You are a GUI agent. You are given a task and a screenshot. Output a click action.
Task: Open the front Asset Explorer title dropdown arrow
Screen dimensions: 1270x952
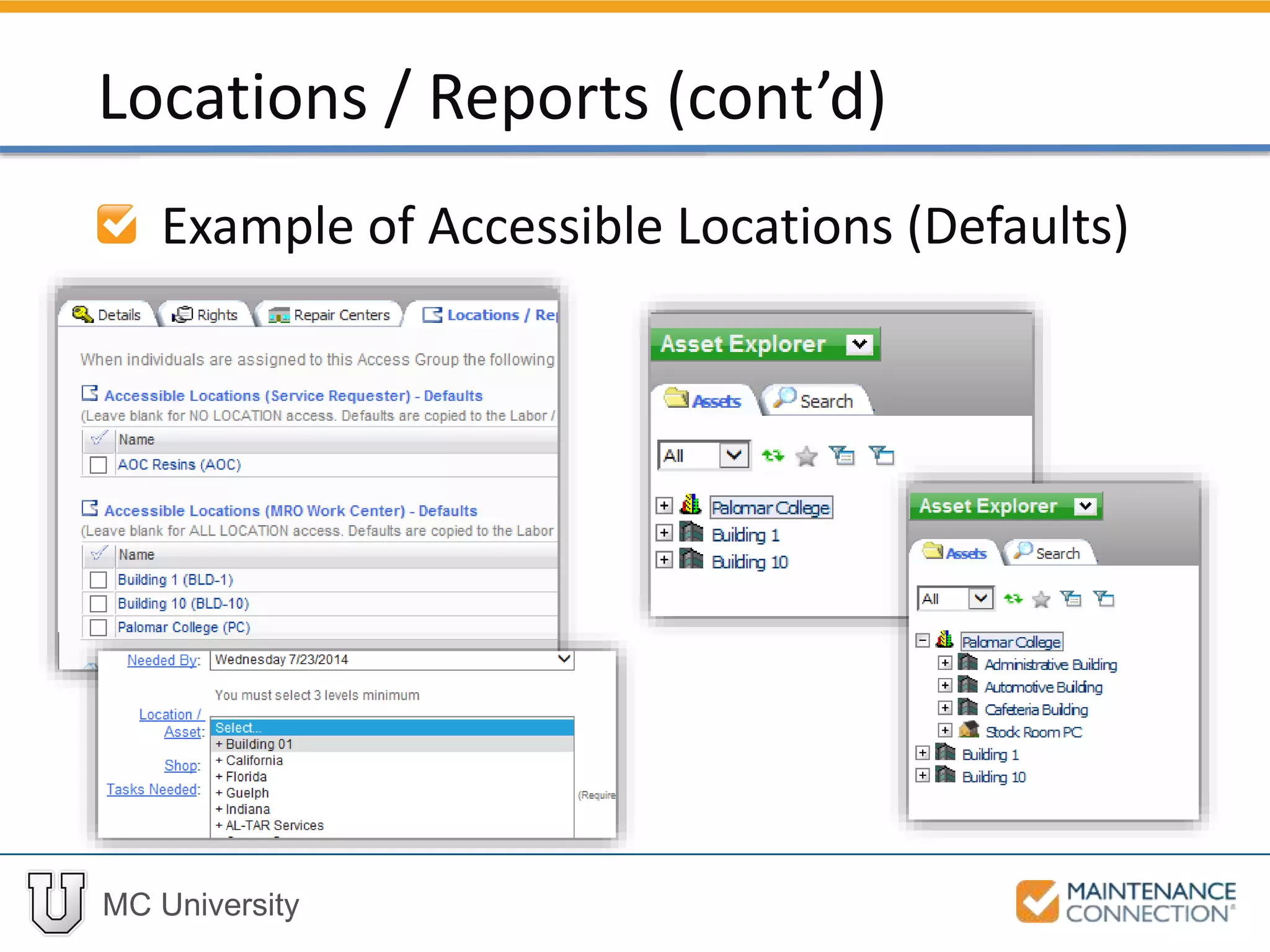(1085, 506)
